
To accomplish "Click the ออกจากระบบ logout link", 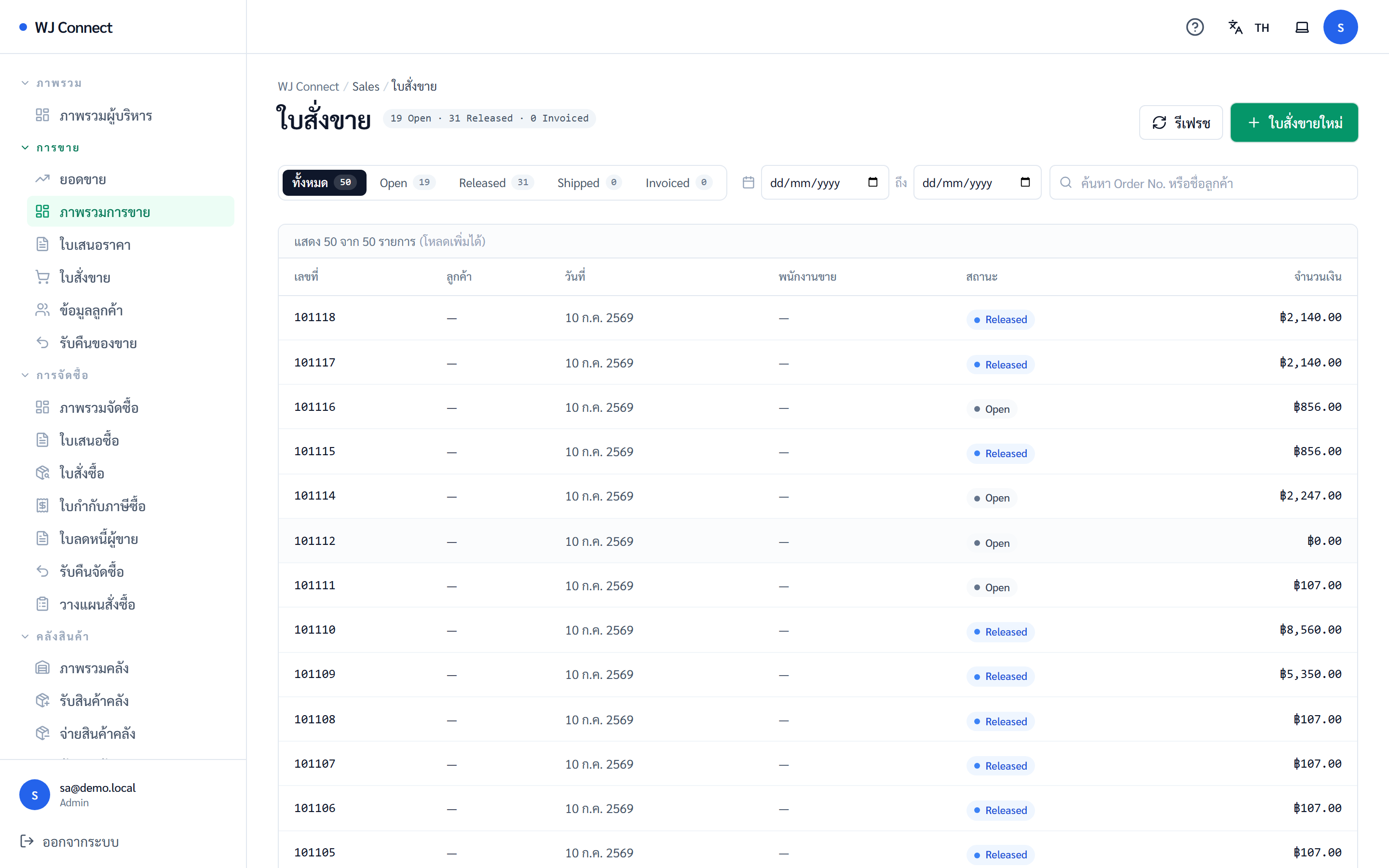I will click(69, 841).
